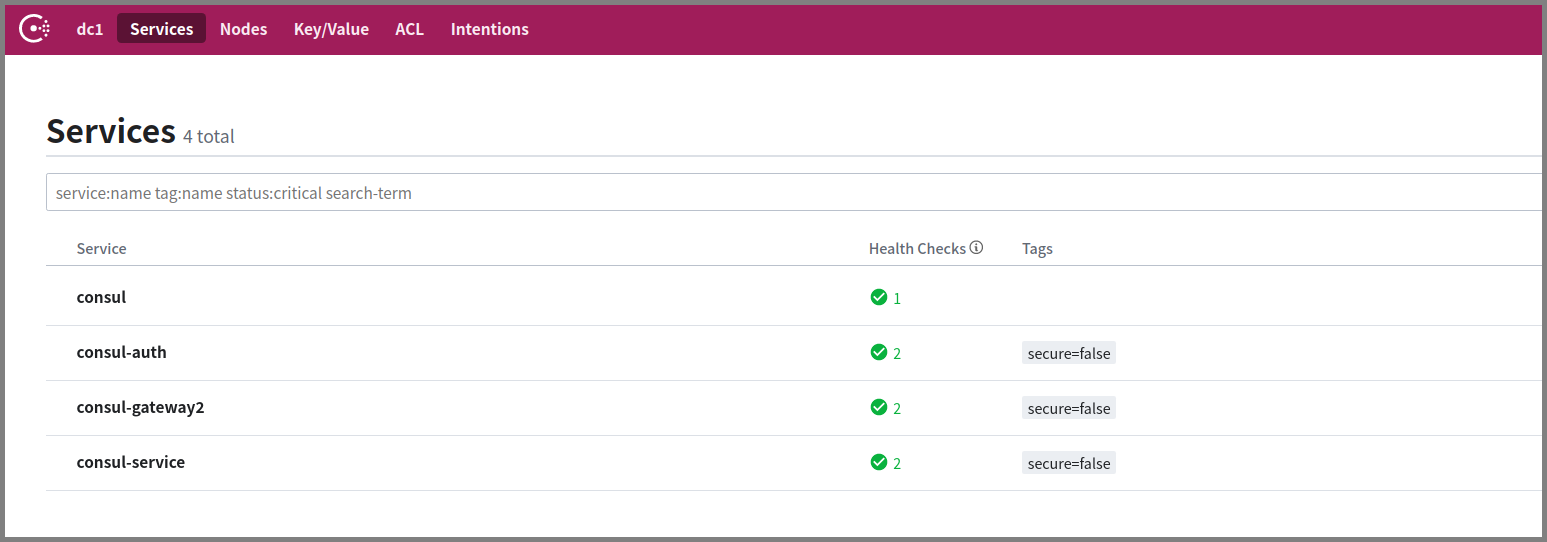Focus the services search filter field

click(794, 192)
